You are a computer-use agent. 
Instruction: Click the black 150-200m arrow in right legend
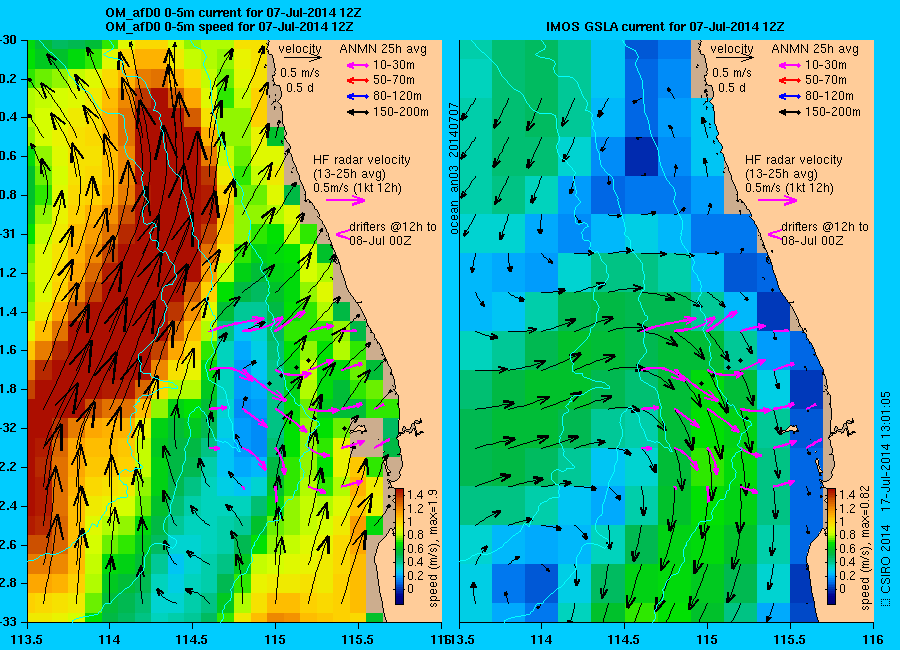789,113
